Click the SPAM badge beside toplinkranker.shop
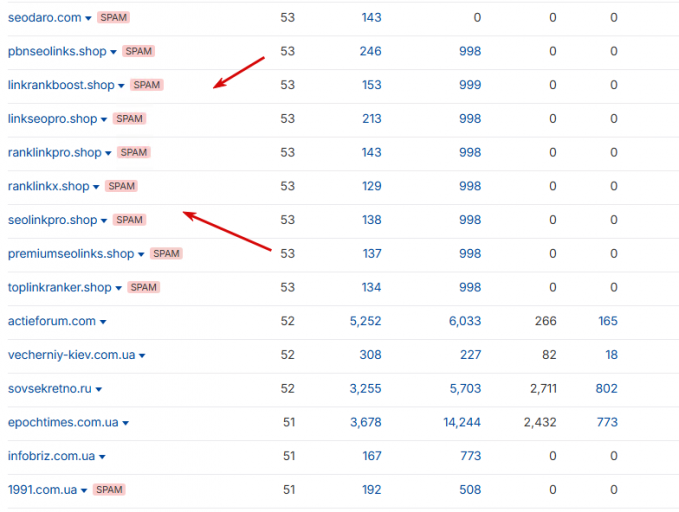This screenshot has height=512, width=679. tap(144, 287)
